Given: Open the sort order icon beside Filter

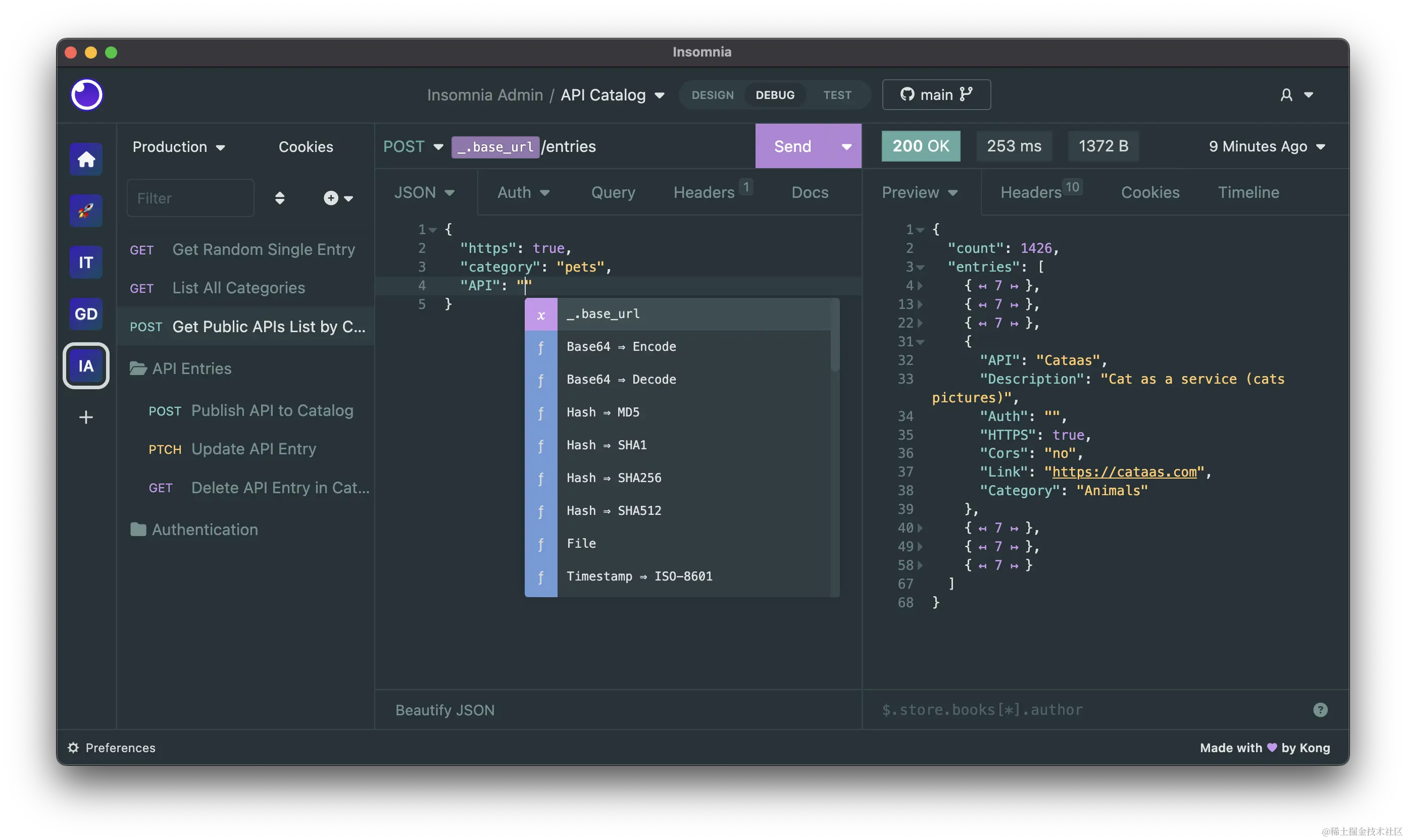Looking at the screenshot, I should point(280,198).
